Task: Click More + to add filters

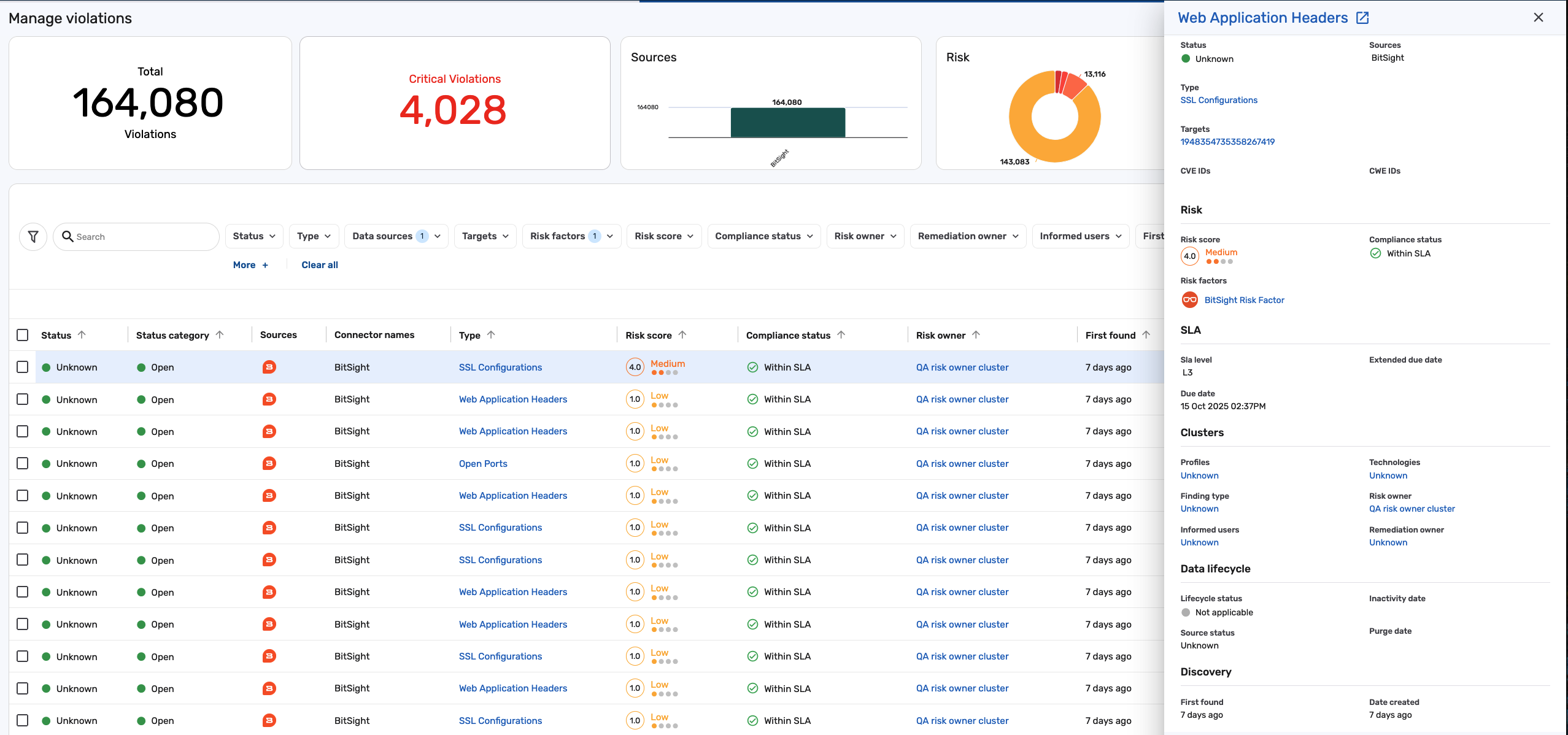Action: [250, 265]
